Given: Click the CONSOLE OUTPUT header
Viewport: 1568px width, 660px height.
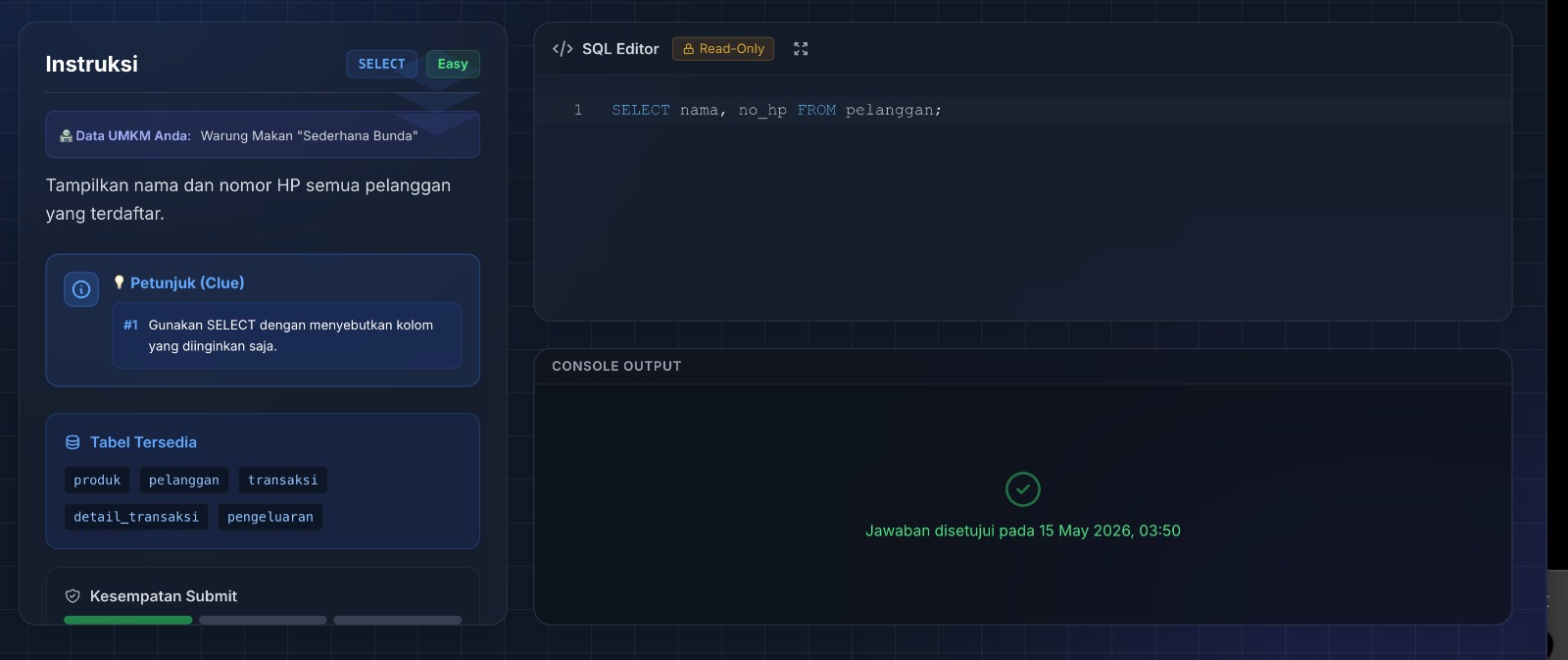Looking at the screenshot, I should pyautogui.click(x=616, y=366).
